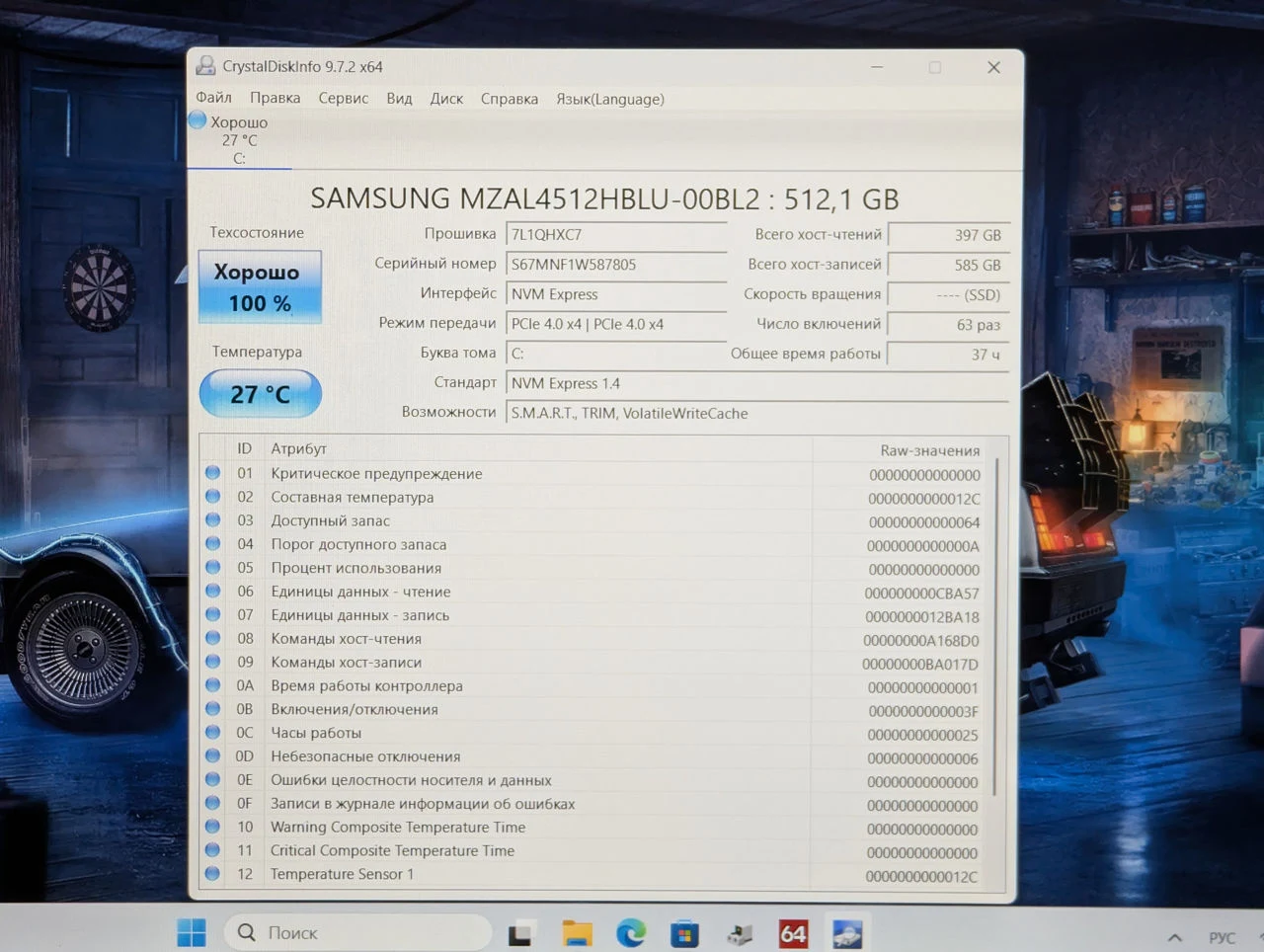Click the status dot for Небезопасные отключения
Image resolution: width=1264 pixels, height=952 pixels.
[212, 755]
